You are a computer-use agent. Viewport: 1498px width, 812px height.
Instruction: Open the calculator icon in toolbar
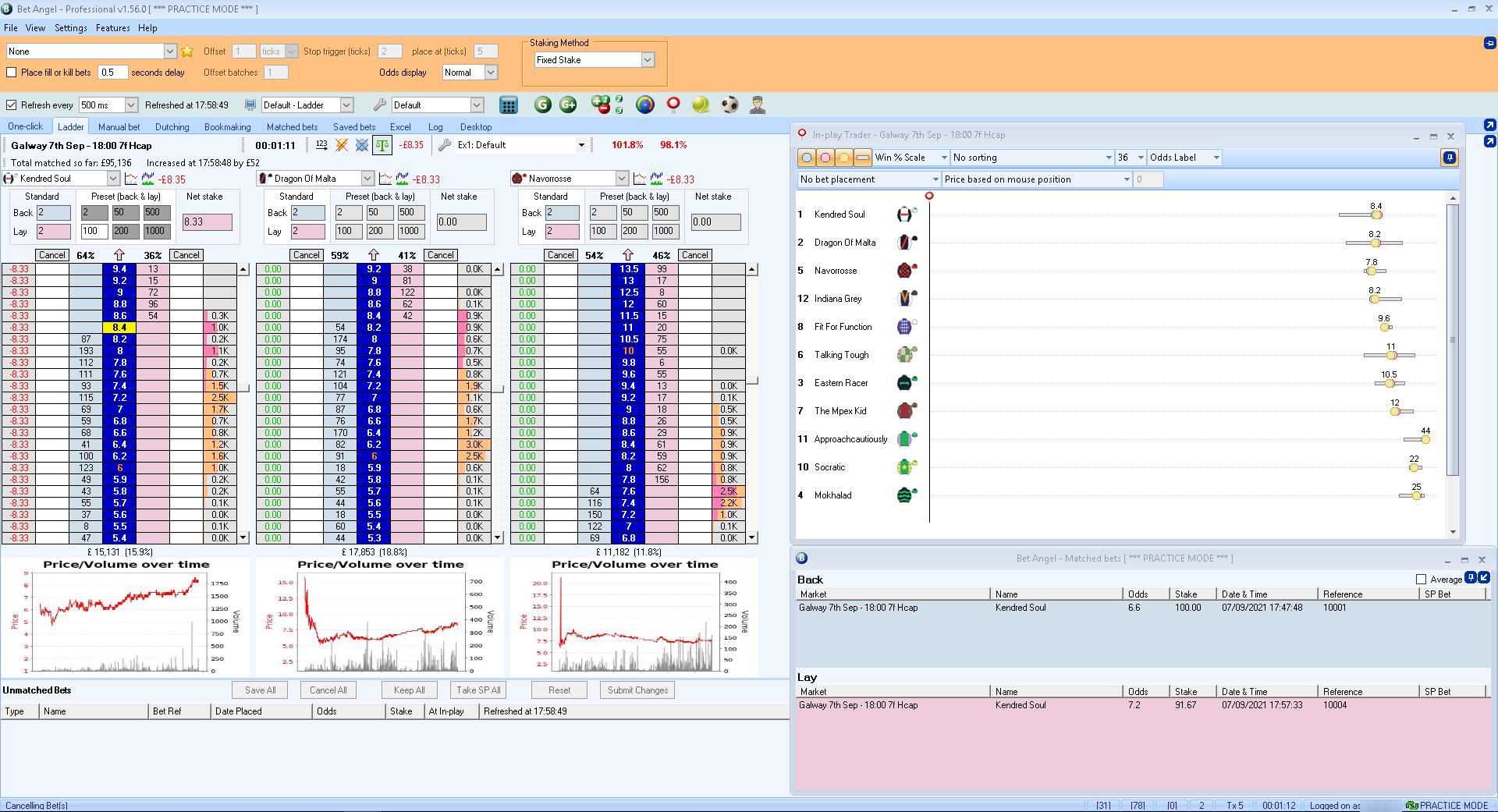(x=509, y=105)
